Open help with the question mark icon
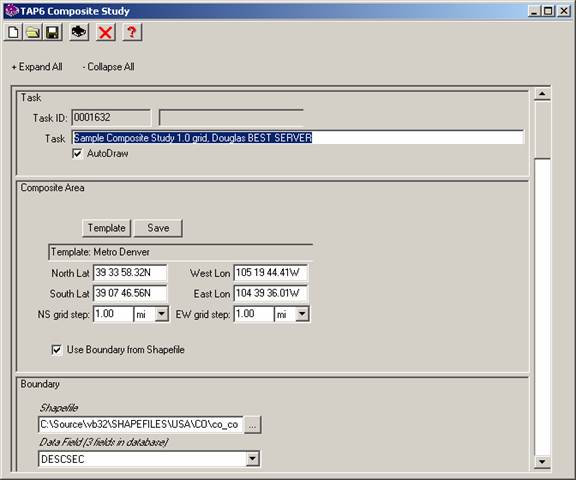The image size is (576, 480). point(132,32)
